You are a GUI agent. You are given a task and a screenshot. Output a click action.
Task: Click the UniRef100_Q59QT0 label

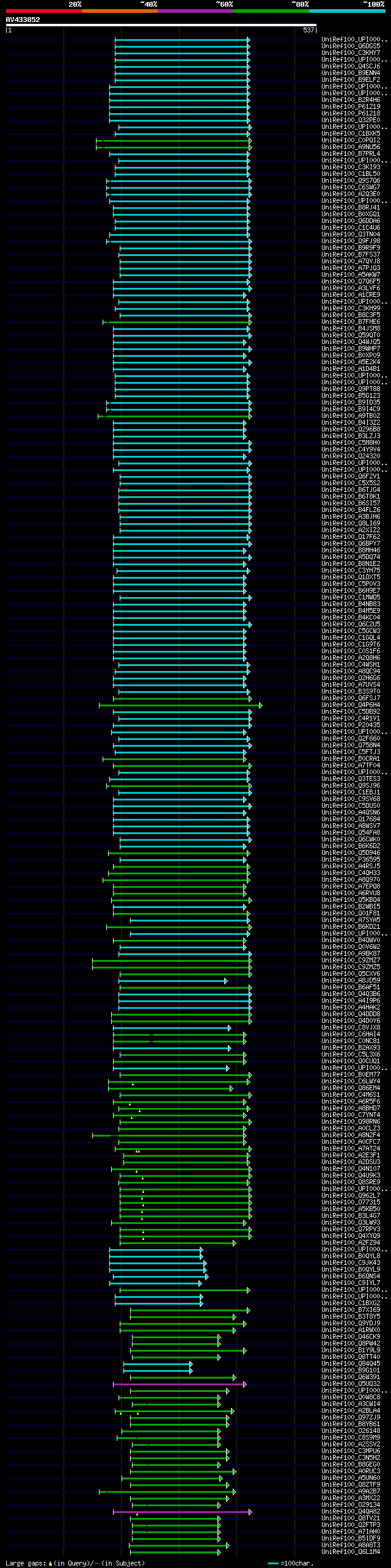pos(351,335)
